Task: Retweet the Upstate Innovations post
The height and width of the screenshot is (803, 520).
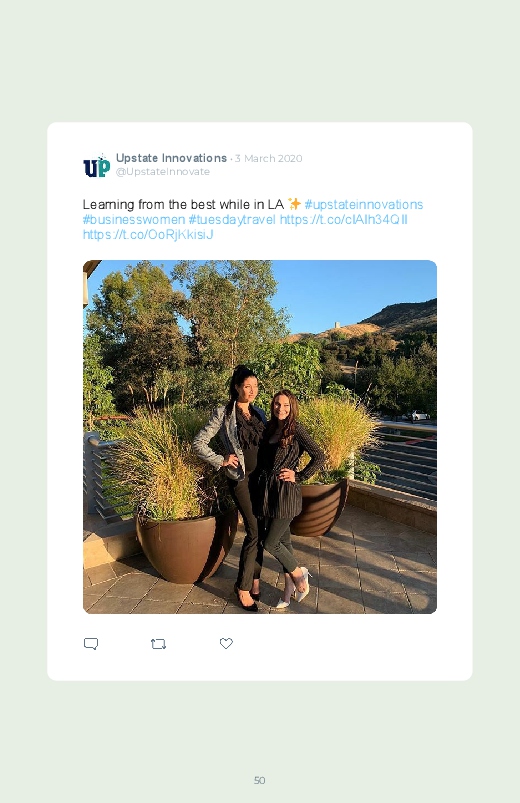Action: coord(158,644)
